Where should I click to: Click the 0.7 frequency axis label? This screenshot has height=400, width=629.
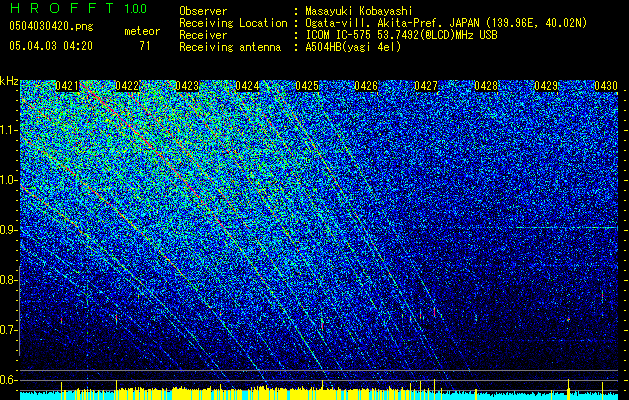point(9,330)
